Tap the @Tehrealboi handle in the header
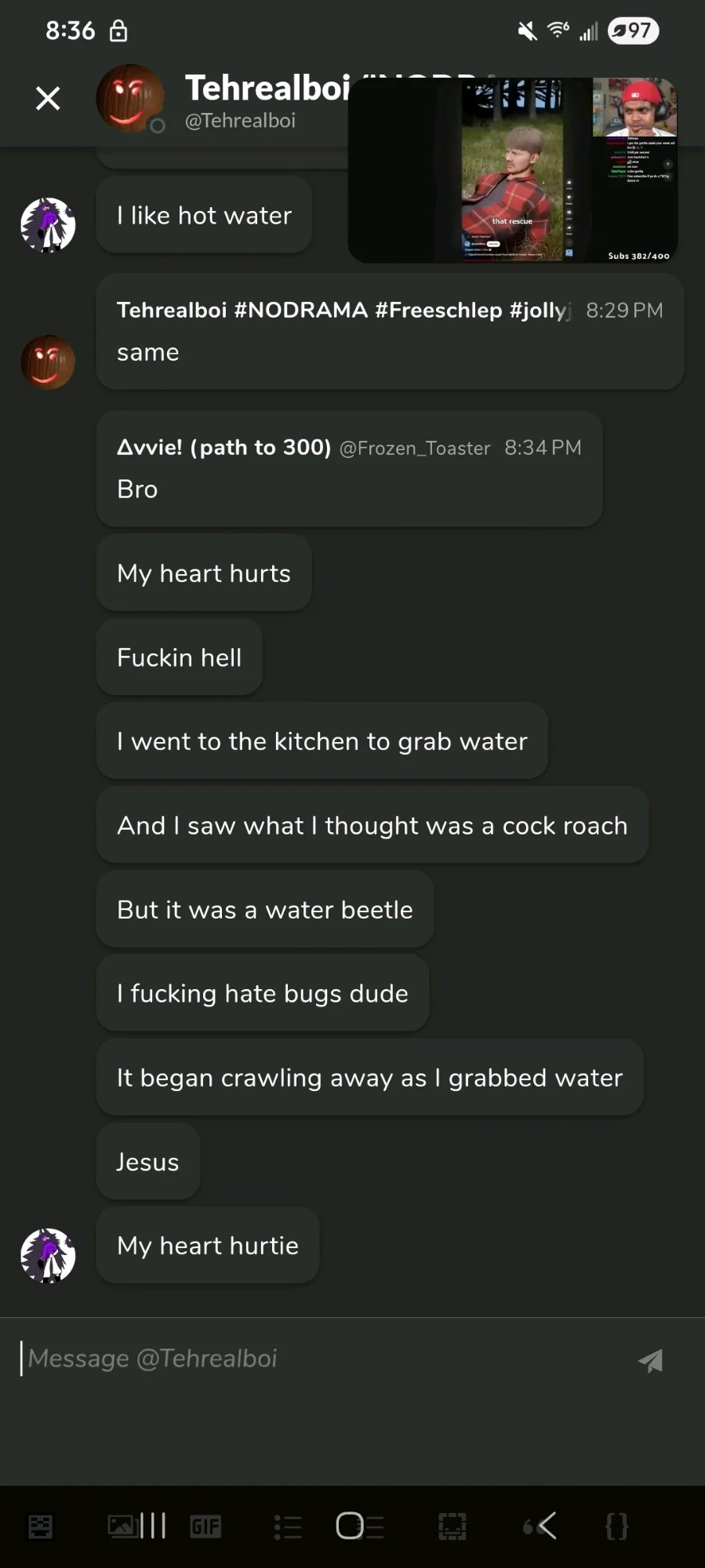Screen dimensions: 705x1568 240,121
